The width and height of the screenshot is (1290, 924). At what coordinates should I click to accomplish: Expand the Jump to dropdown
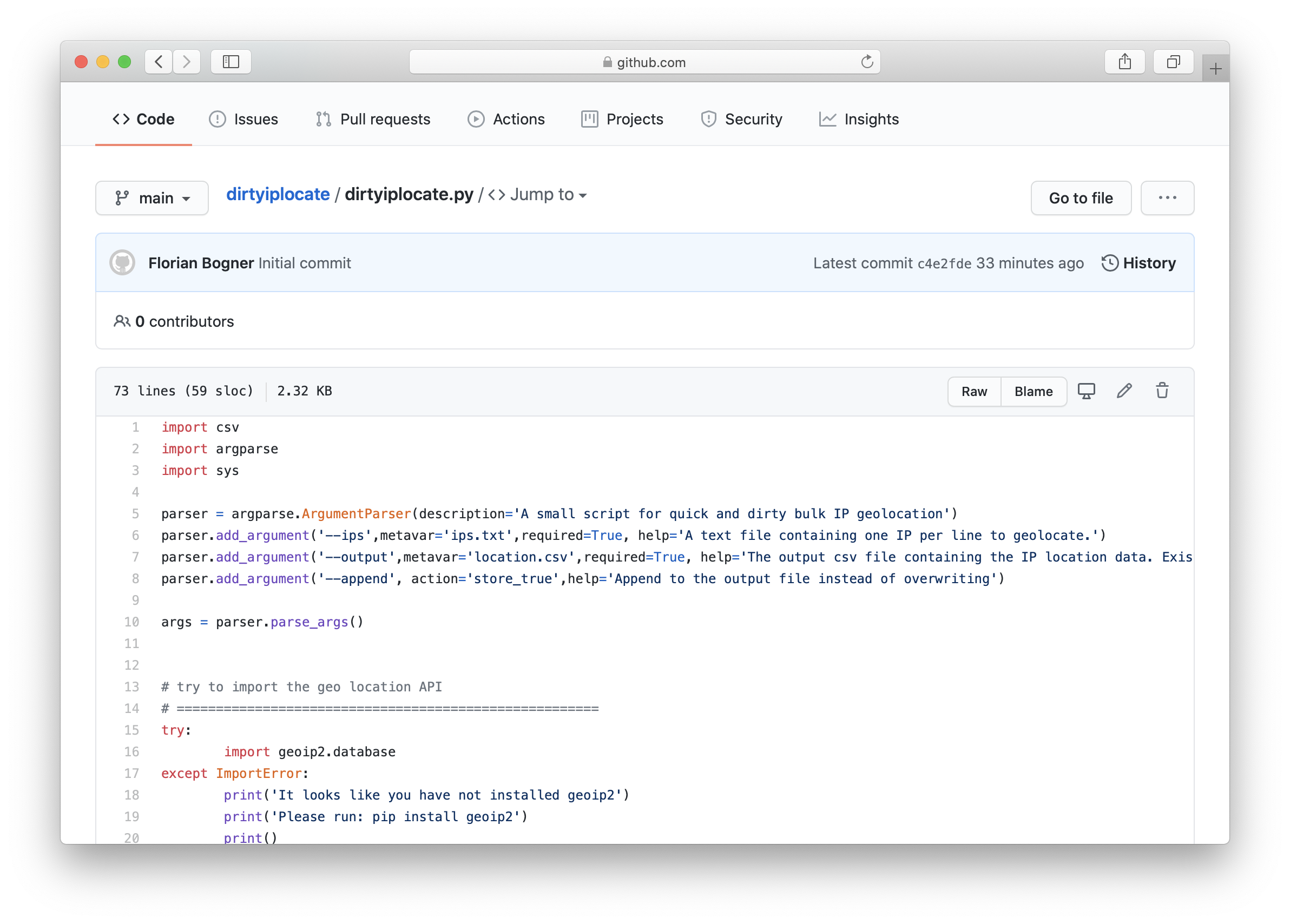537,194
